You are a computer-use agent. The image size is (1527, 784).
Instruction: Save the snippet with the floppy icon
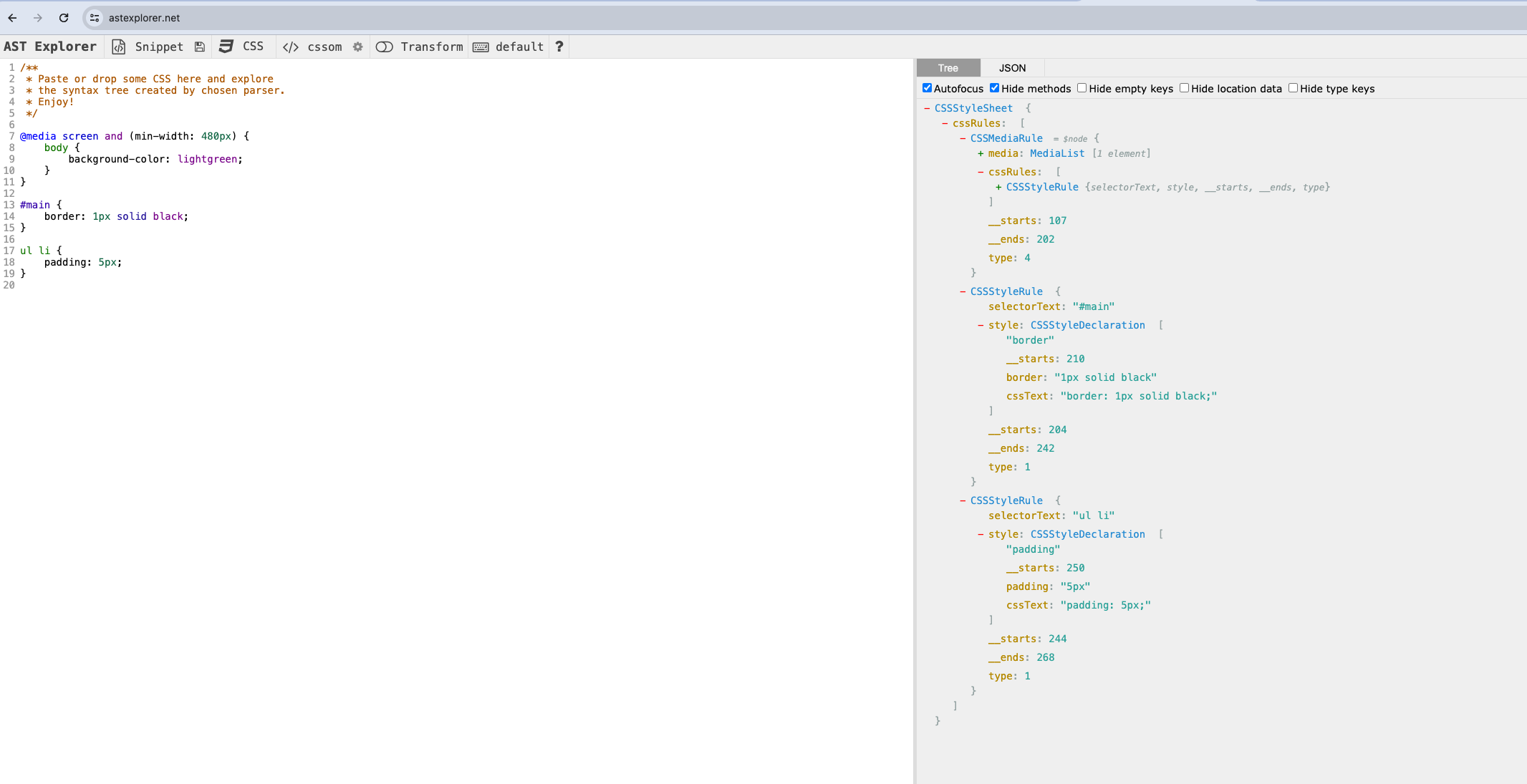[x=200, y=47]
